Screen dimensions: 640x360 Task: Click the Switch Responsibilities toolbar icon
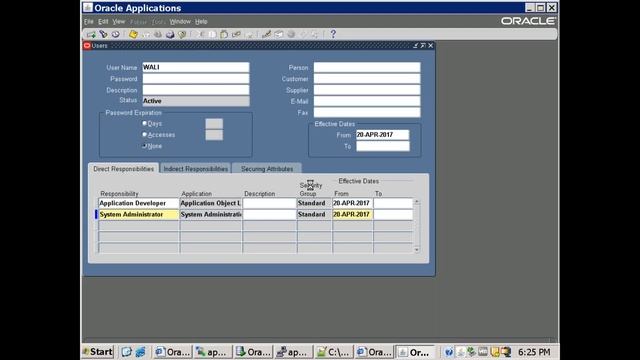(x=158, y=34)
